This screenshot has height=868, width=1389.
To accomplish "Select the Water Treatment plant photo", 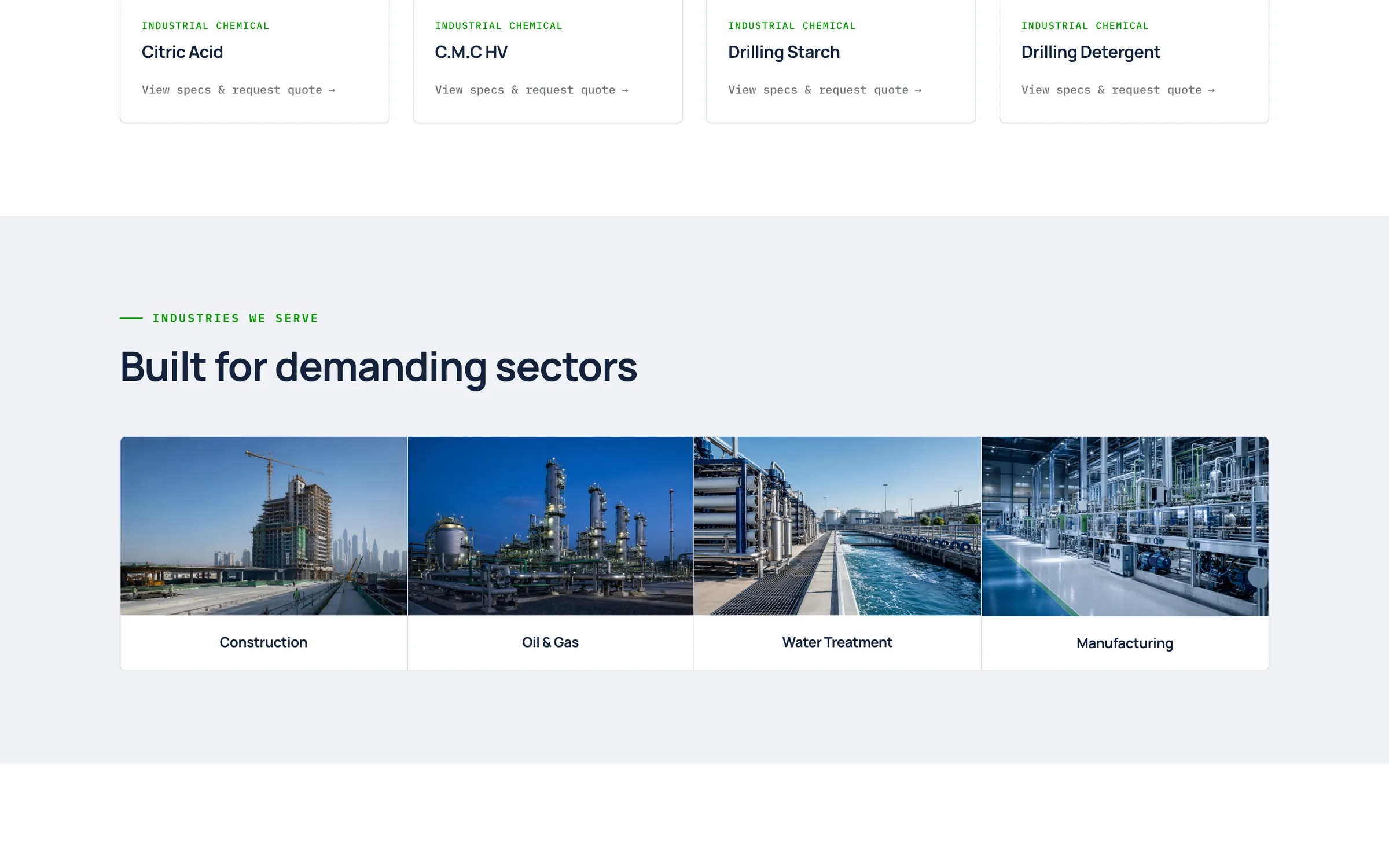I will click(837, 526).
